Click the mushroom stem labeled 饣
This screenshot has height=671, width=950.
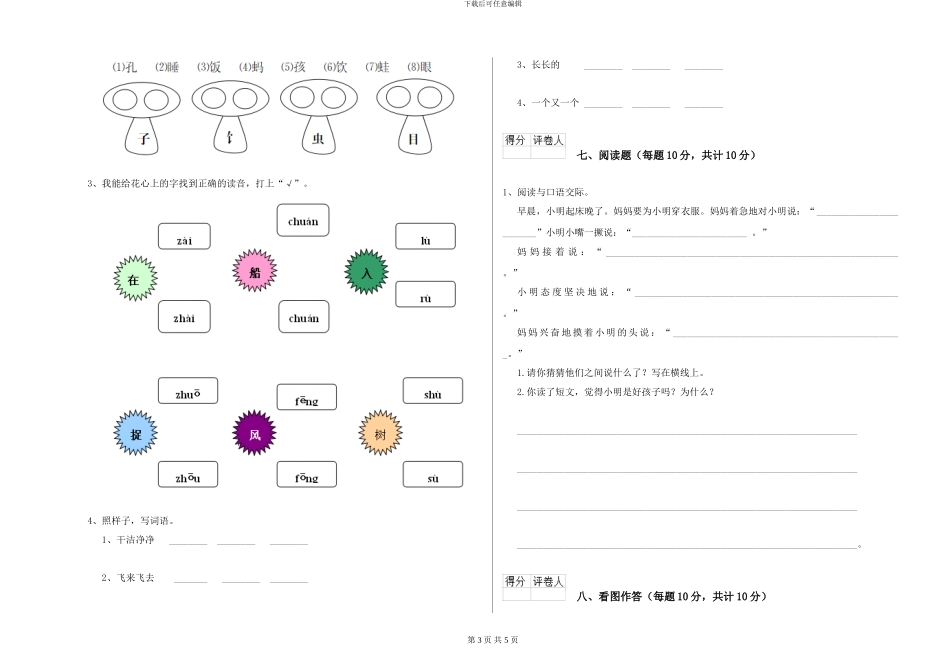[230, 136]
